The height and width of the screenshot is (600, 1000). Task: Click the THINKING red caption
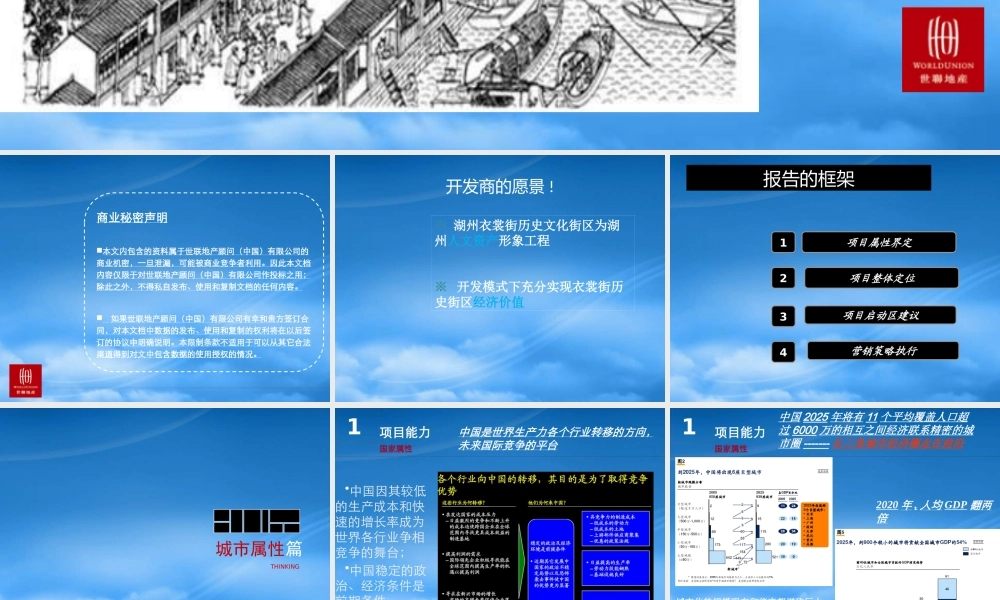click(x=284, y=566)
